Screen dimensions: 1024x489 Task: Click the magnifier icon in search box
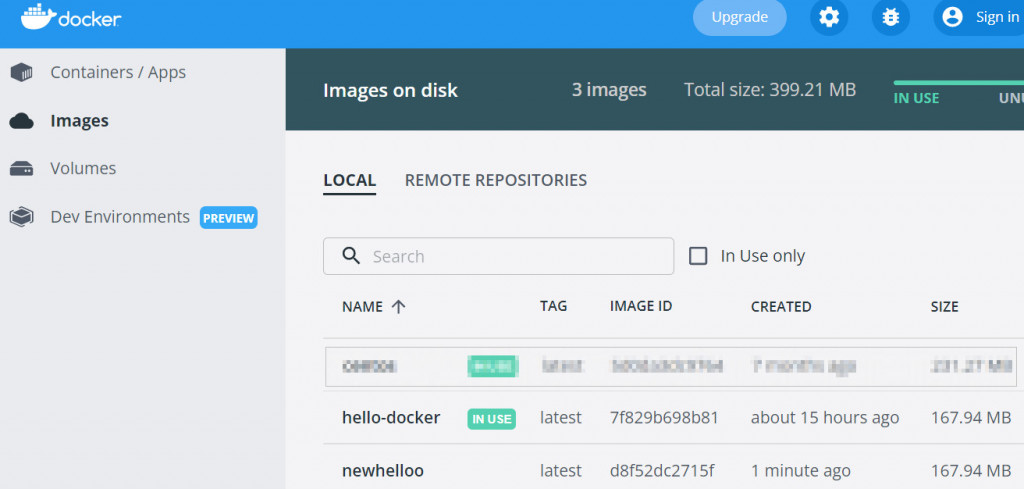click(x=351, y=256)
